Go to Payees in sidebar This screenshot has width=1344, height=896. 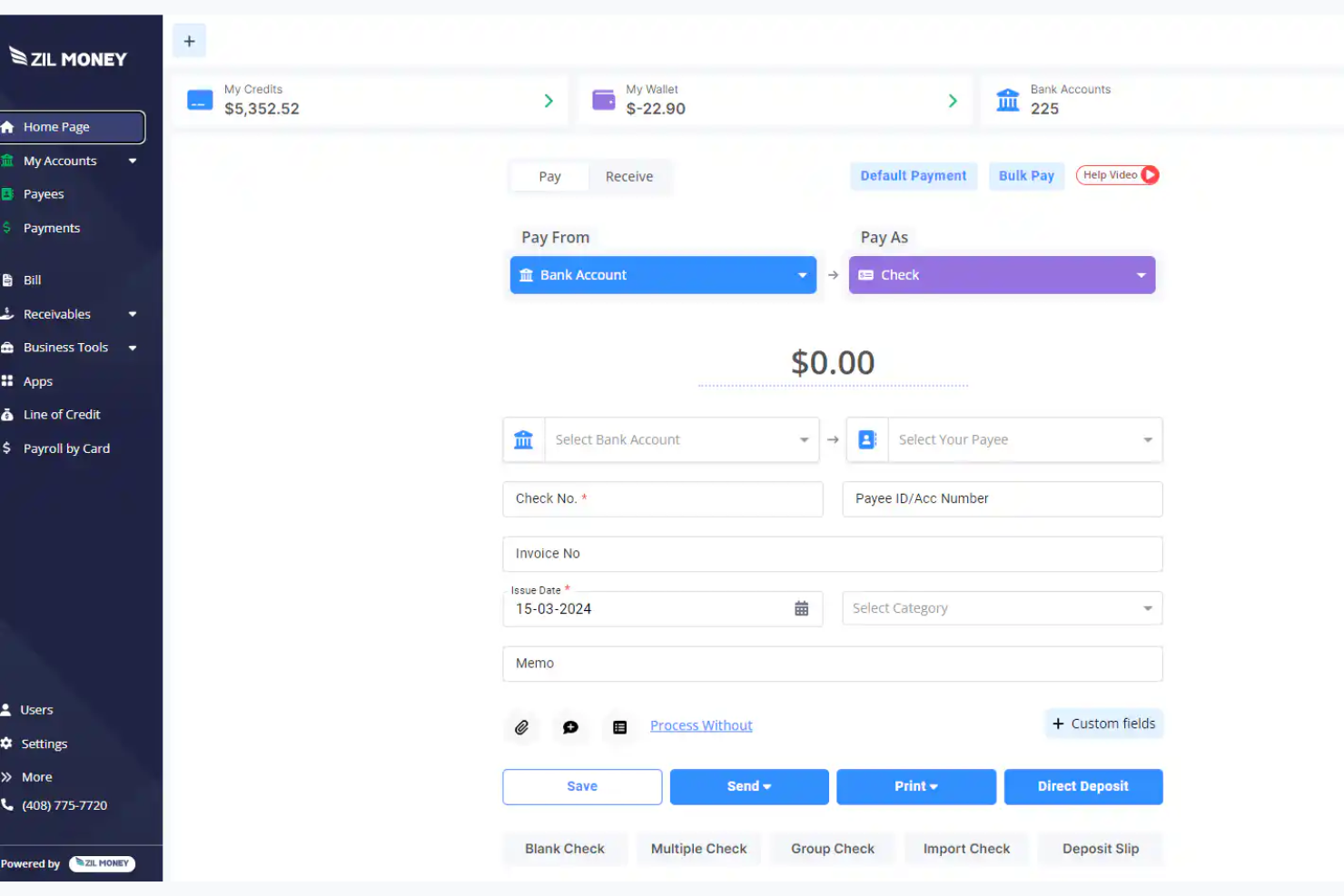point(44,194)
